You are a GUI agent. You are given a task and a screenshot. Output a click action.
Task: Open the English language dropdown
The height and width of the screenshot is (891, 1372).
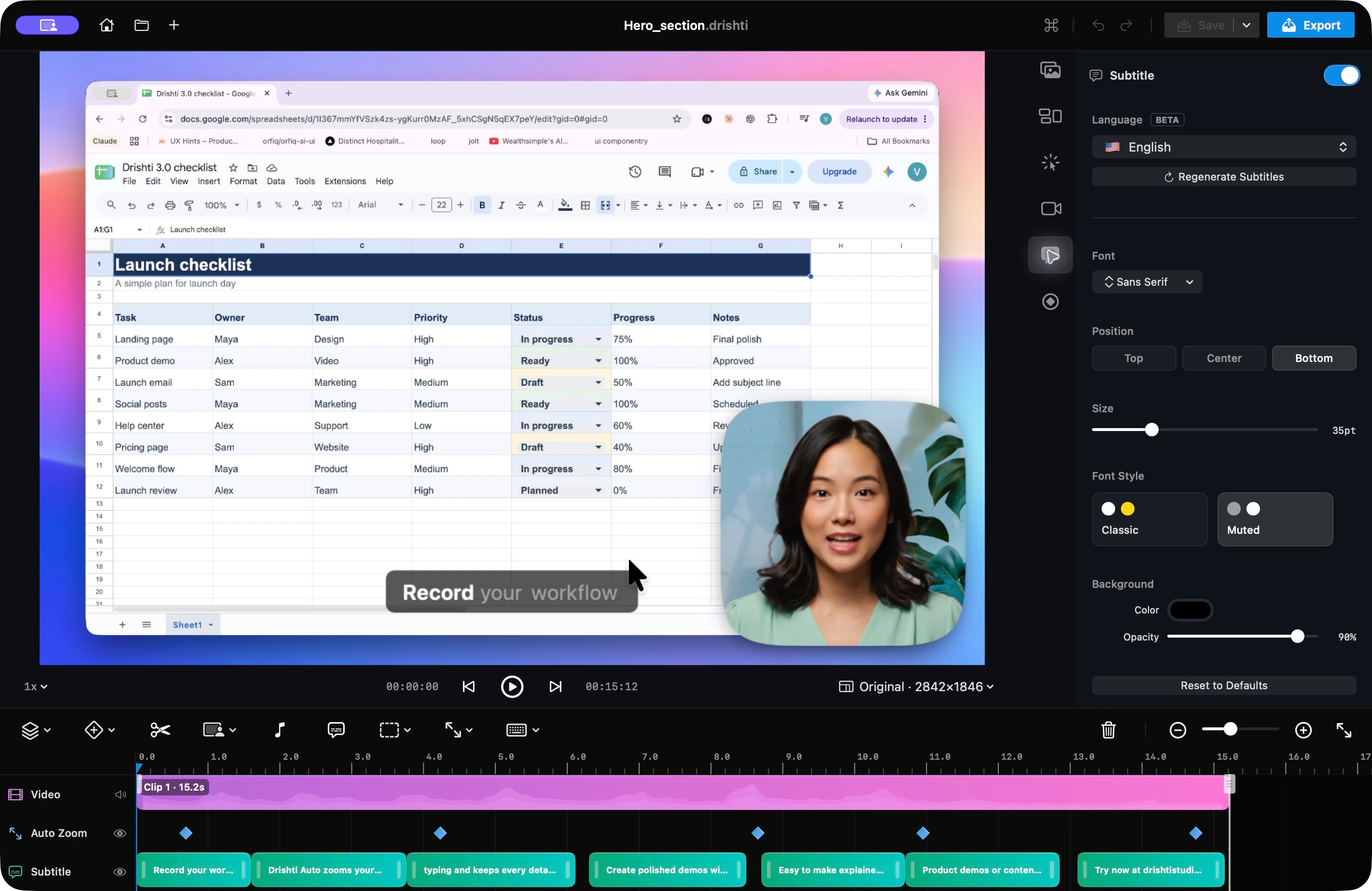coord(1223,147)
